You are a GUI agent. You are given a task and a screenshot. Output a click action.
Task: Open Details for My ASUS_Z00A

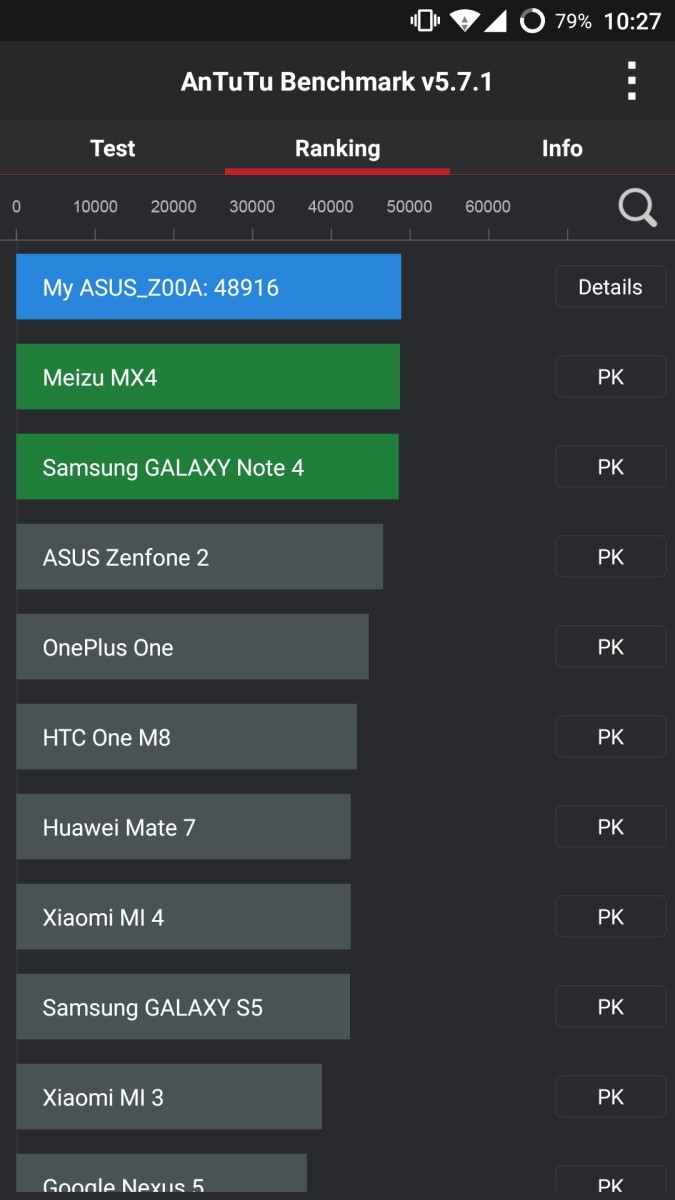coord(610,287)
